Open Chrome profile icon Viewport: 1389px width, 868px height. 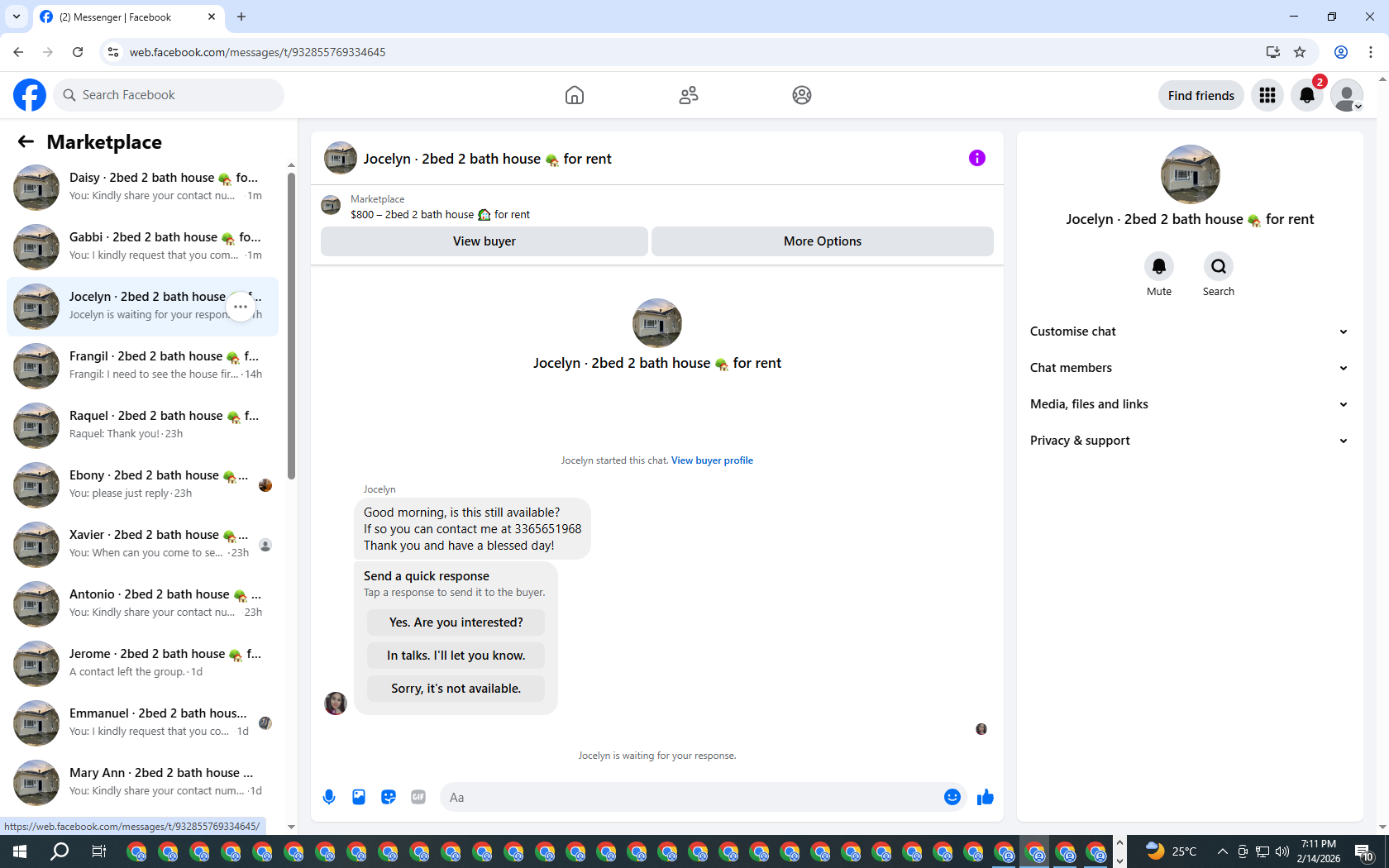1341,52
